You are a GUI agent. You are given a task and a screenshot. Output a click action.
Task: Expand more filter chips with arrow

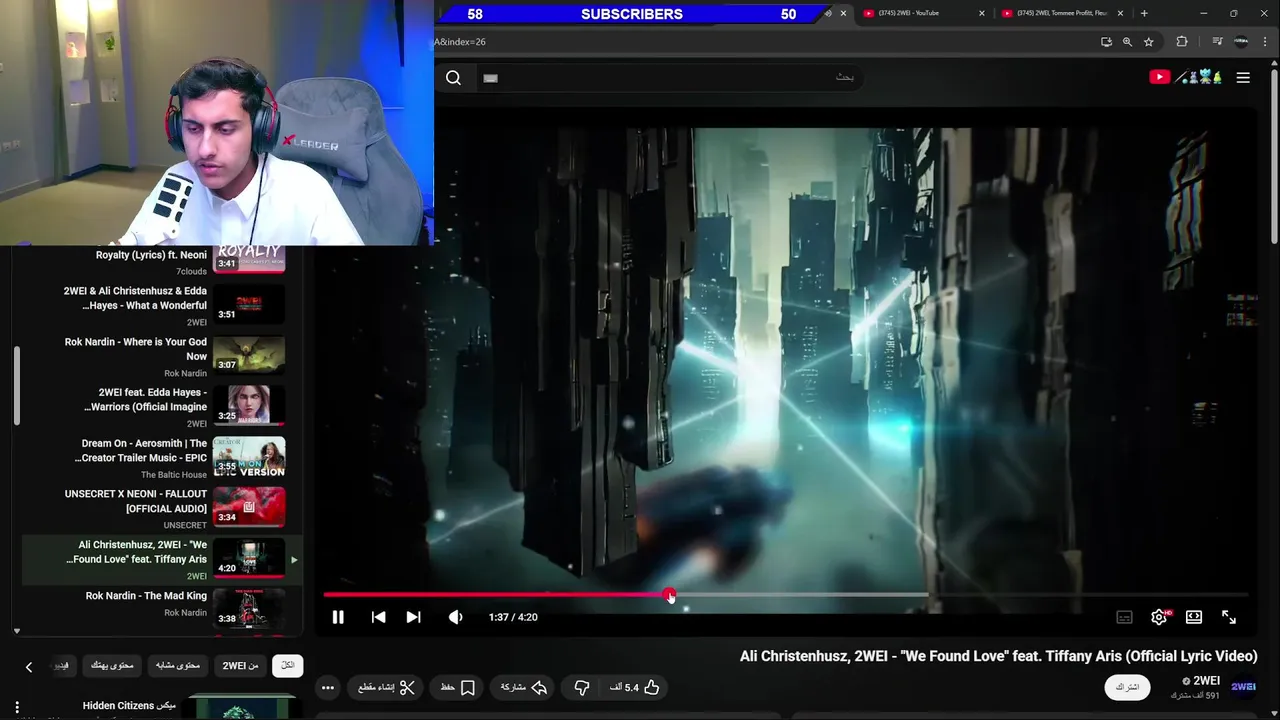point(29,666)
